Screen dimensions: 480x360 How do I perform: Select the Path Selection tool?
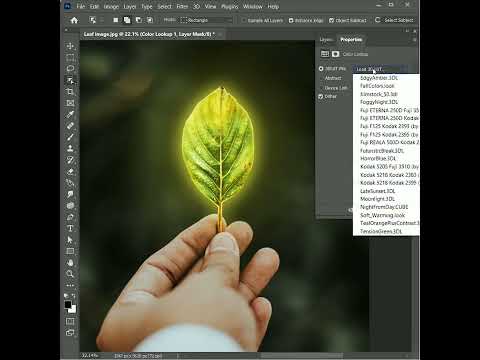pos(70,240)
